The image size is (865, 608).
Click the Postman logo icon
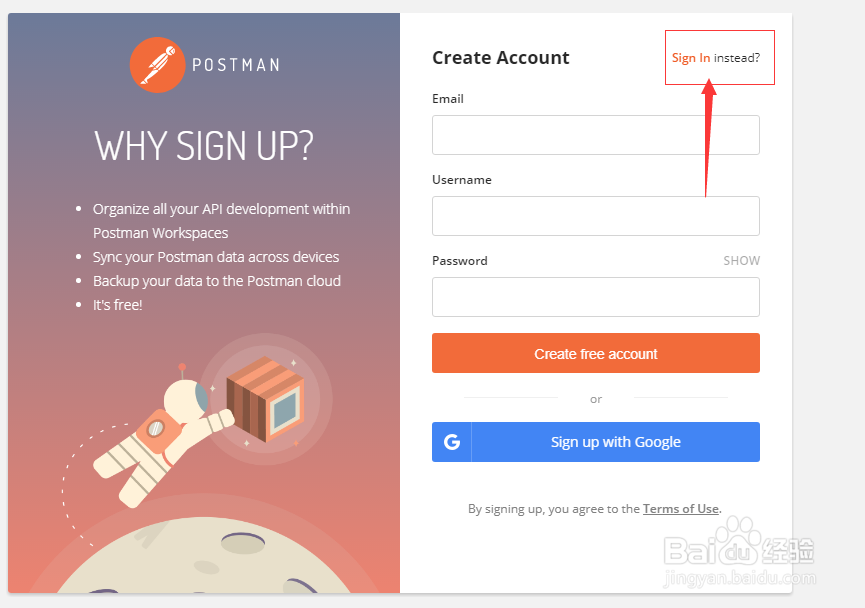pos(158,65)
